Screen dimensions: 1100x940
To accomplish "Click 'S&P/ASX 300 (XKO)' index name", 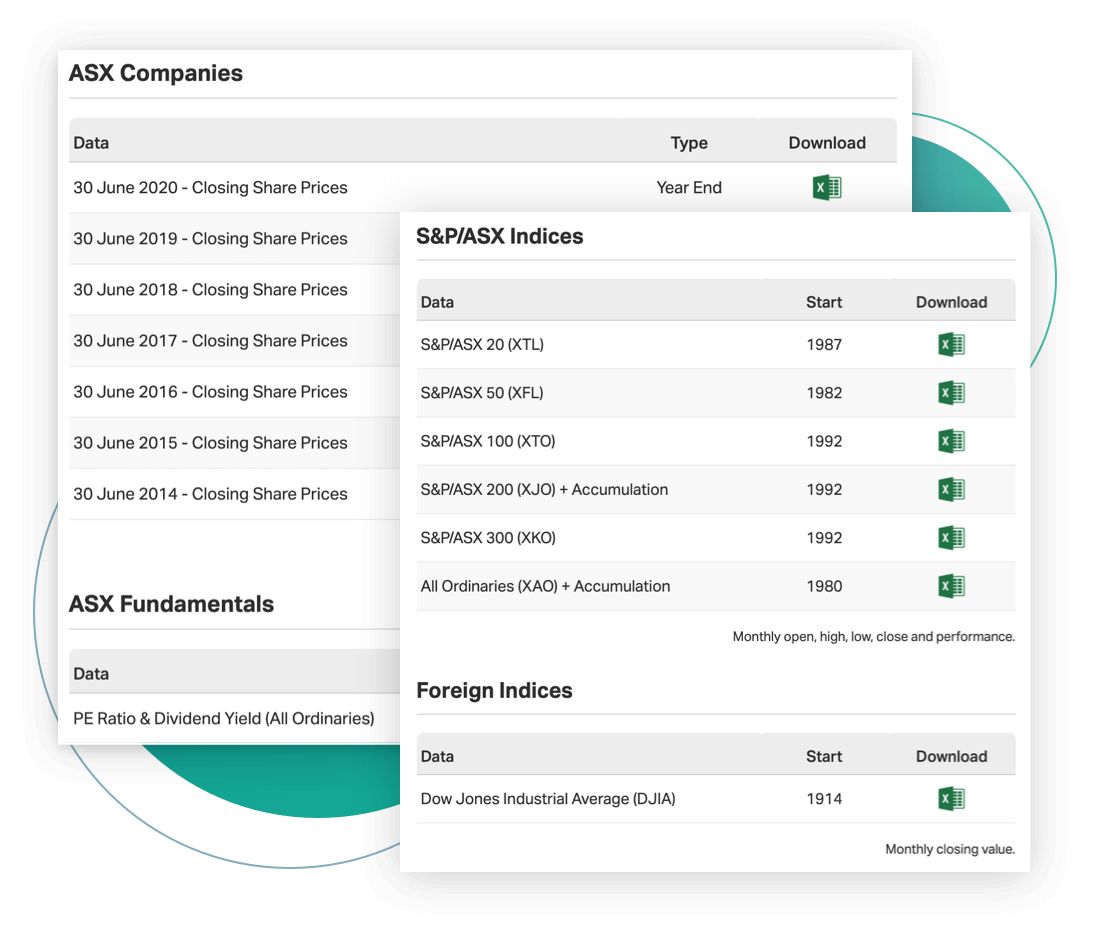I will click(x=488, y=539).
